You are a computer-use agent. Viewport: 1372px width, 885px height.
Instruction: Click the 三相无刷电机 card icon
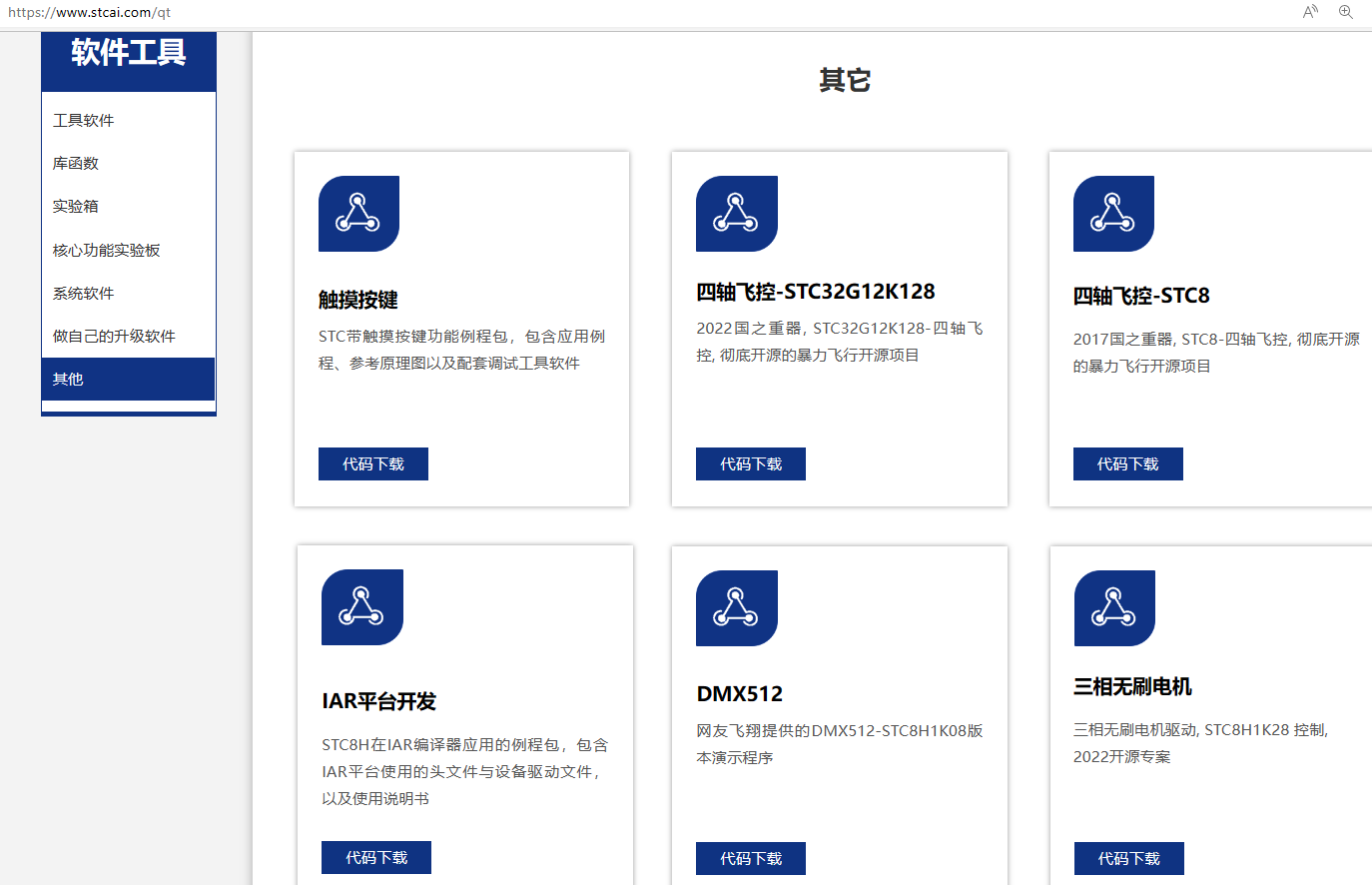point(1114,608)
